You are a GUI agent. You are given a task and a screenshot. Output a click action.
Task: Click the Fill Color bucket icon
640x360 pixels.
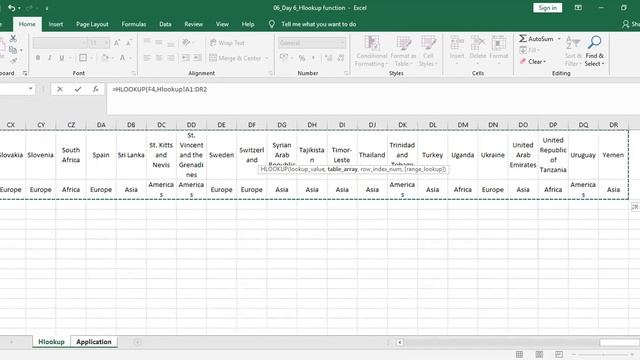click(x=105, y=58)
